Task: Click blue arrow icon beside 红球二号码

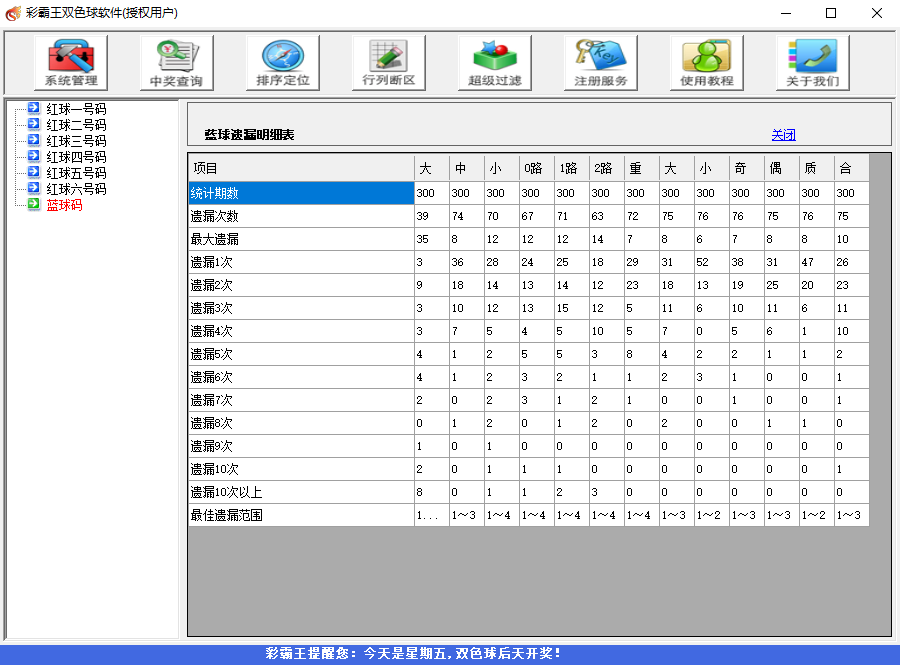Action: coord(34,124)
